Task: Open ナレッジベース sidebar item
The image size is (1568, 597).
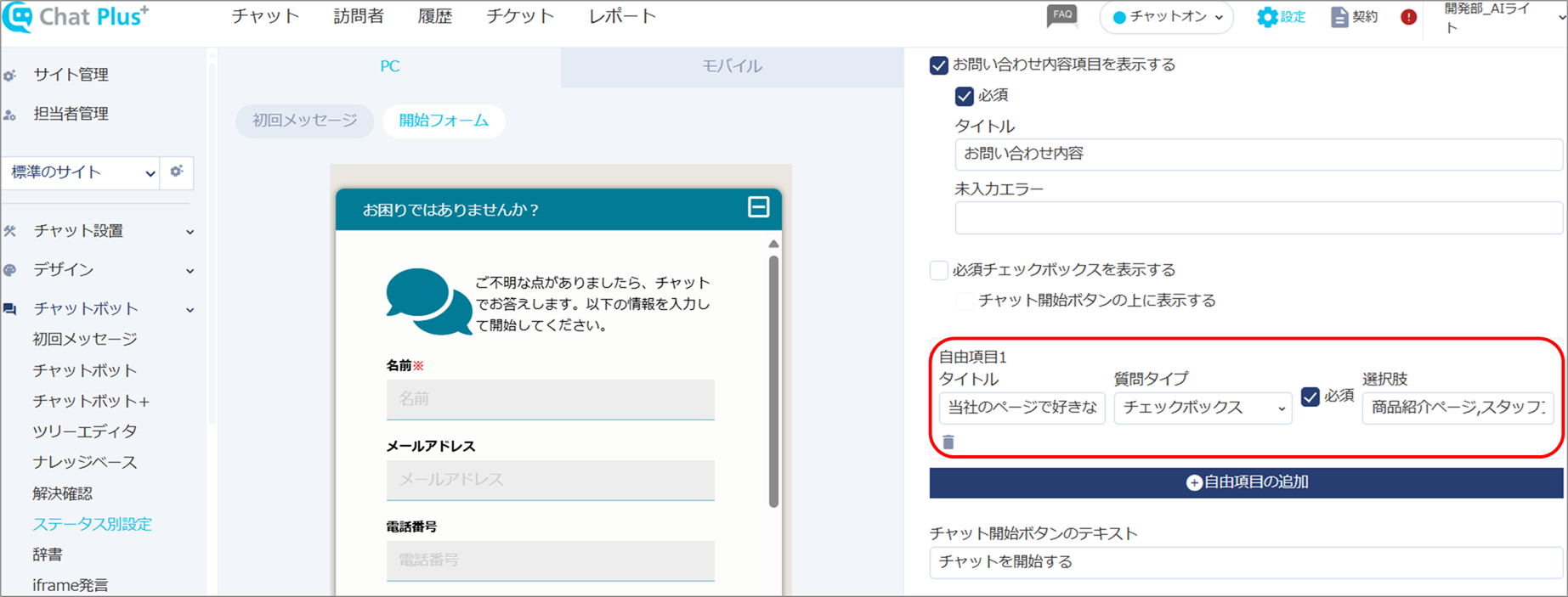Action: coord(85,462)
